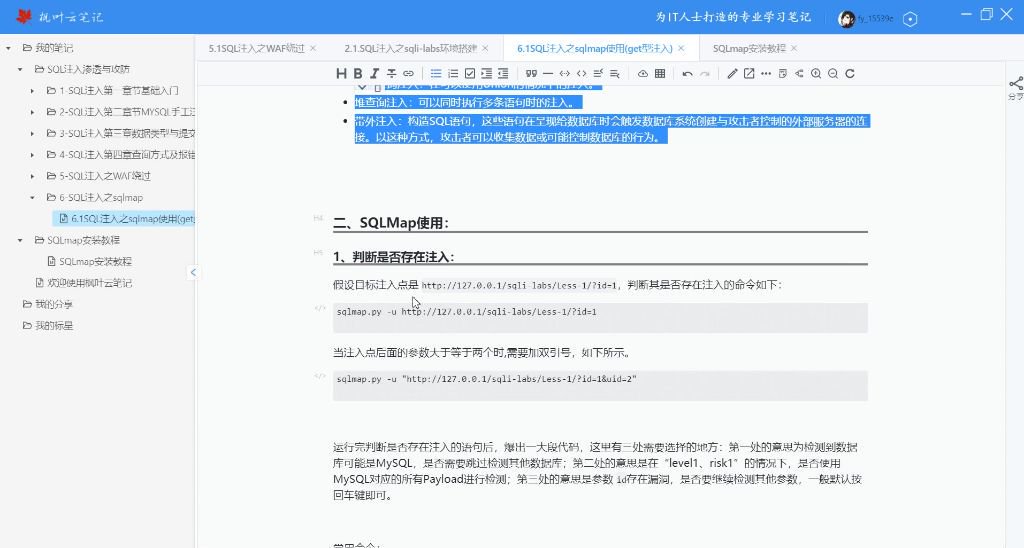1024x548 pixels.
Task: Zoom out the note view
Action: [833, 74]
